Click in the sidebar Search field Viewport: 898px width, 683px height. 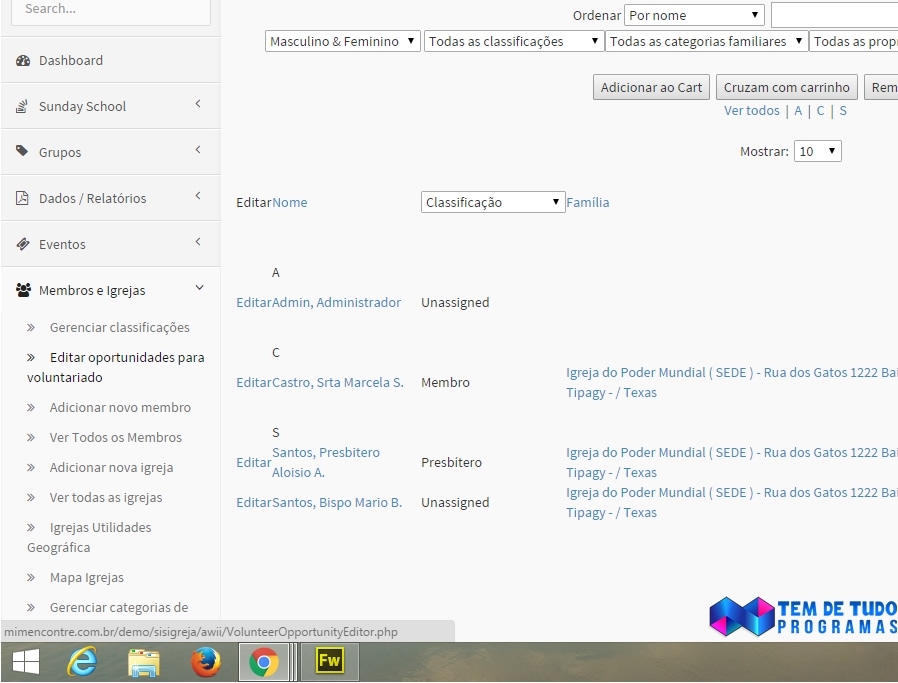pos(110,10)
